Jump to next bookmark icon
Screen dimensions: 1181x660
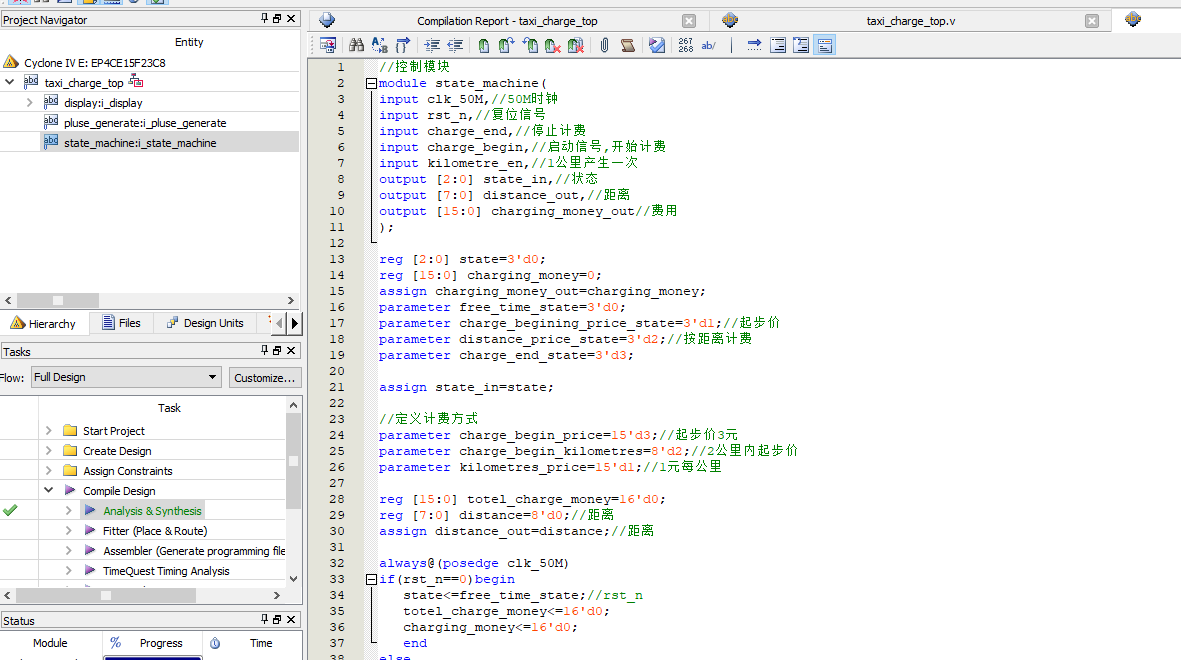click(506, 45)
